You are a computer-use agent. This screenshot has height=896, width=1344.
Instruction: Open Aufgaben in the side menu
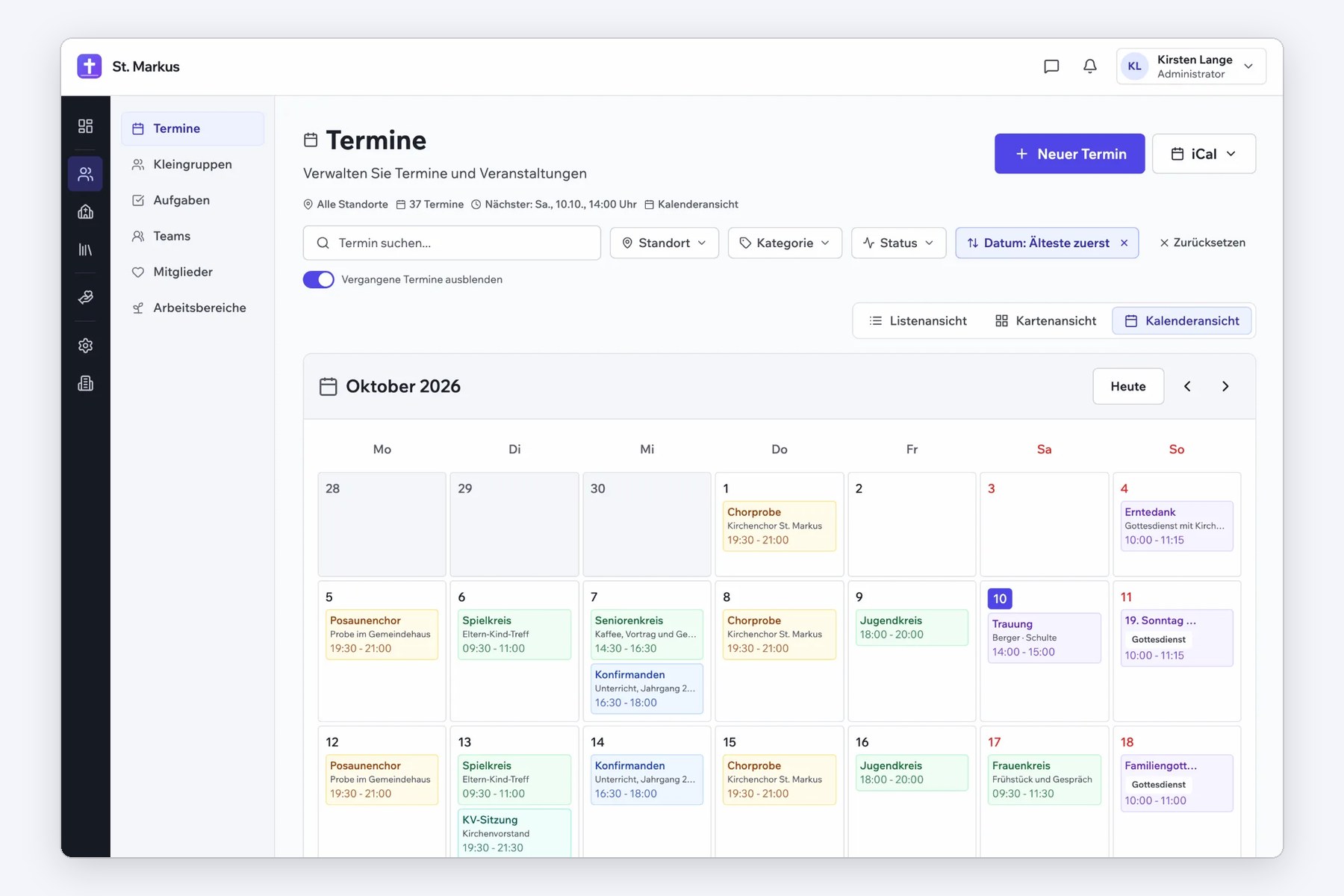pyautogui.click(x=193, y=200)
